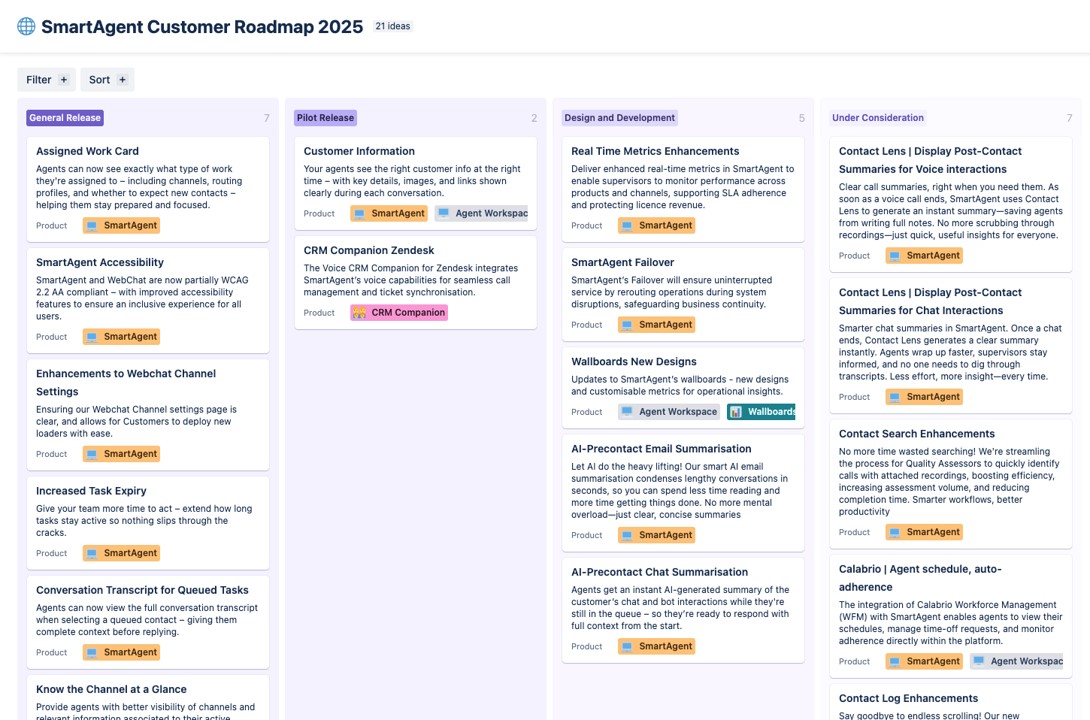Open Contact Search Enhancements idea
The height and width of the screenshot is (720, 1090).
click(x=916, y=434)
